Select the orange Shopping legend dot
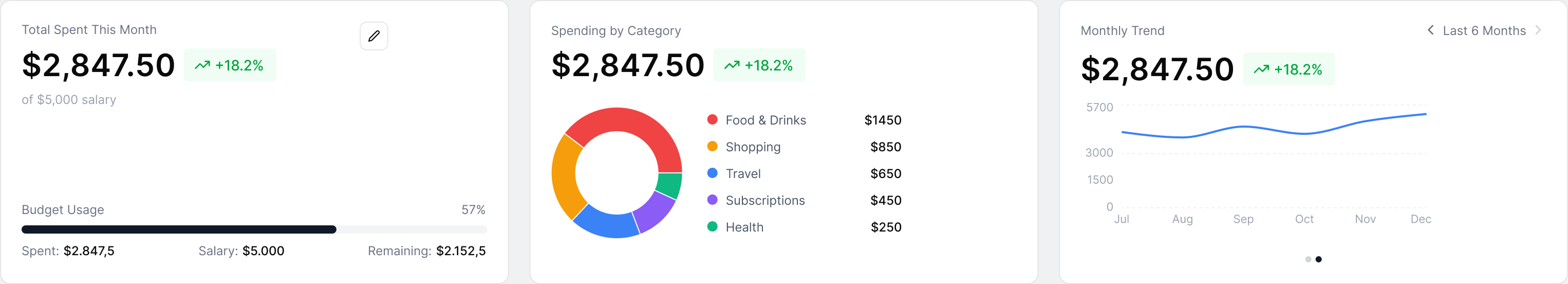The image size is (1568, 284). click(x=712, y=146)
